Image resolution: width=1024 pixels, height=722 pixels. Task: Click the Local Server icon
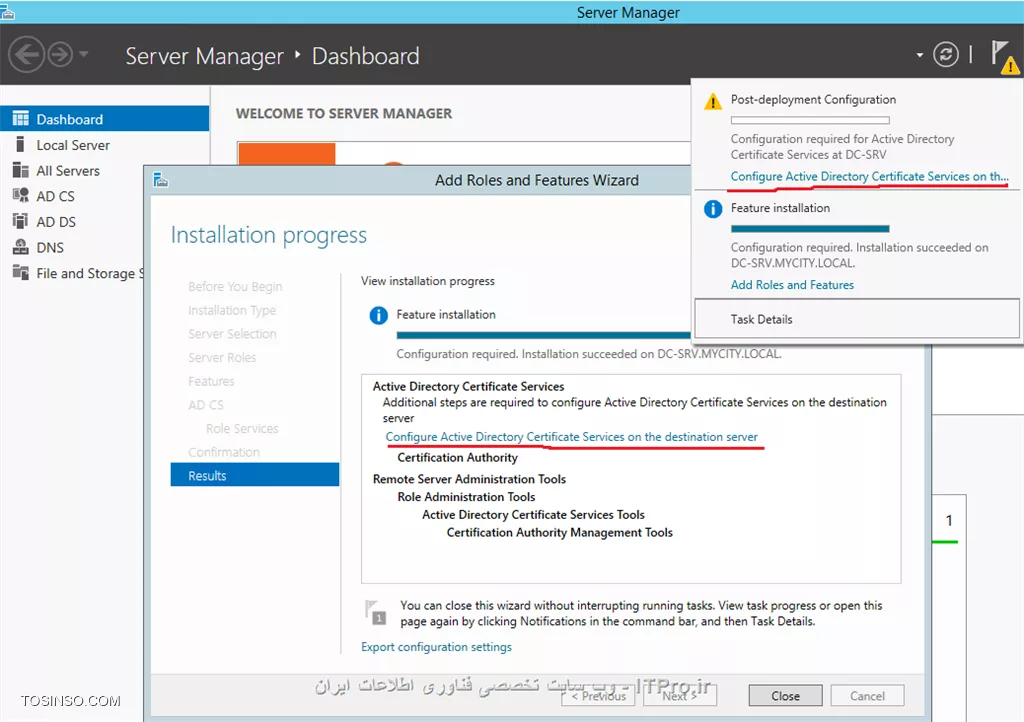click(x=20, y=144)
